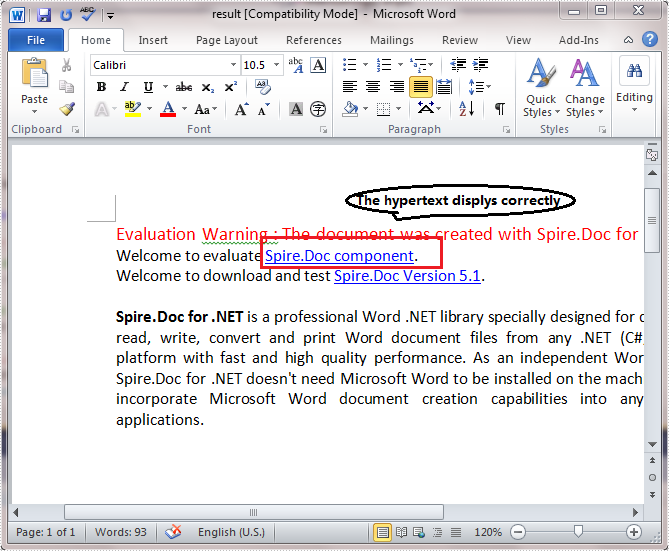This screenshot has width=669, height=551.
Task: Customize Quick Access Toolbar dropdown
Action: pyautogui.click(x=111, y=16)
